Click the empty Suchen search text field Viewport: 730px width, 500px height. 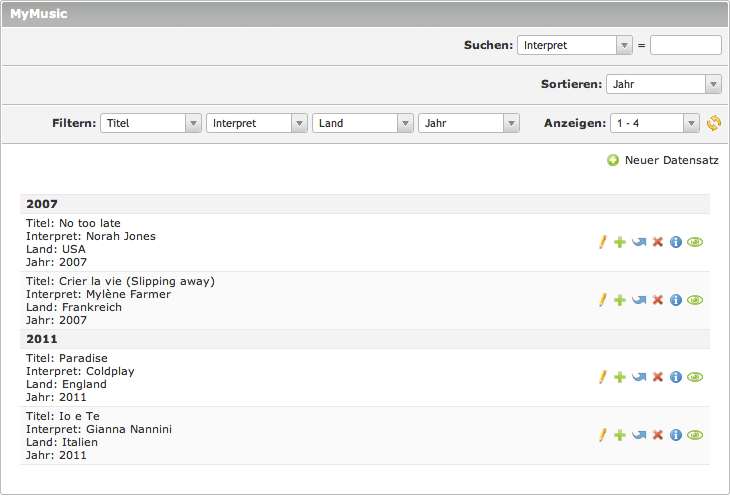point(686,45)
